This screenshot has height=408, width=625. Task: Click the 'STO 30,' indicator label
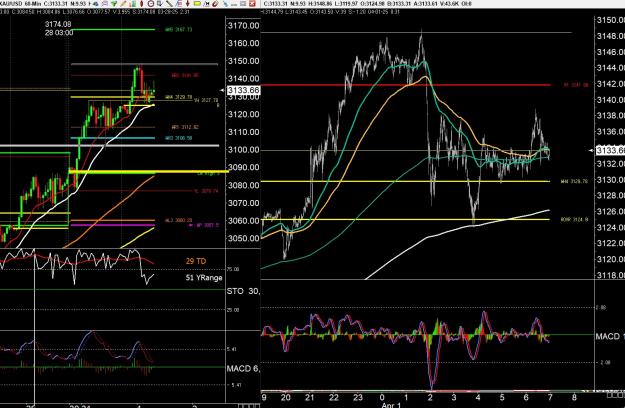(243, 291)
